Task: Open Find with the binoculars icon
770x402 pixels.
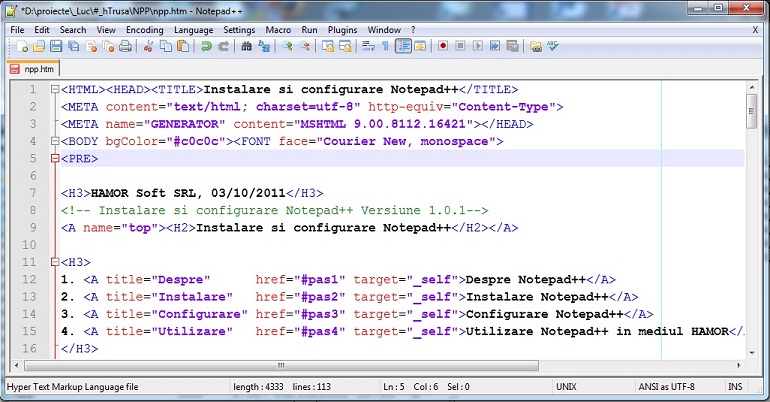Action: tap(247, 46)
